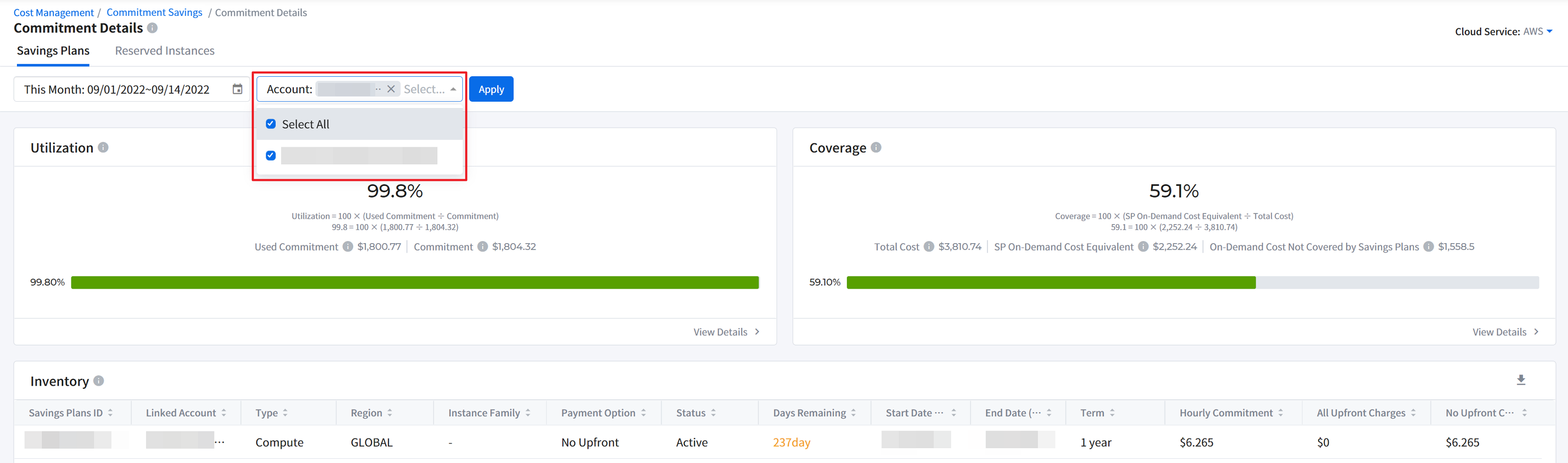Click the info icon next to Utilization
The height and width of the screenshot is (463, 1568).
pos(103,147)
